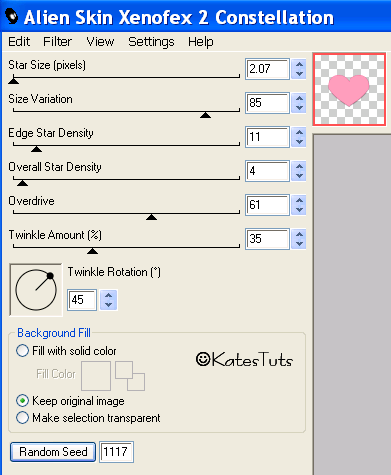Click the Edge Star Density value field
Screen dimensions: 391x475
267,137
